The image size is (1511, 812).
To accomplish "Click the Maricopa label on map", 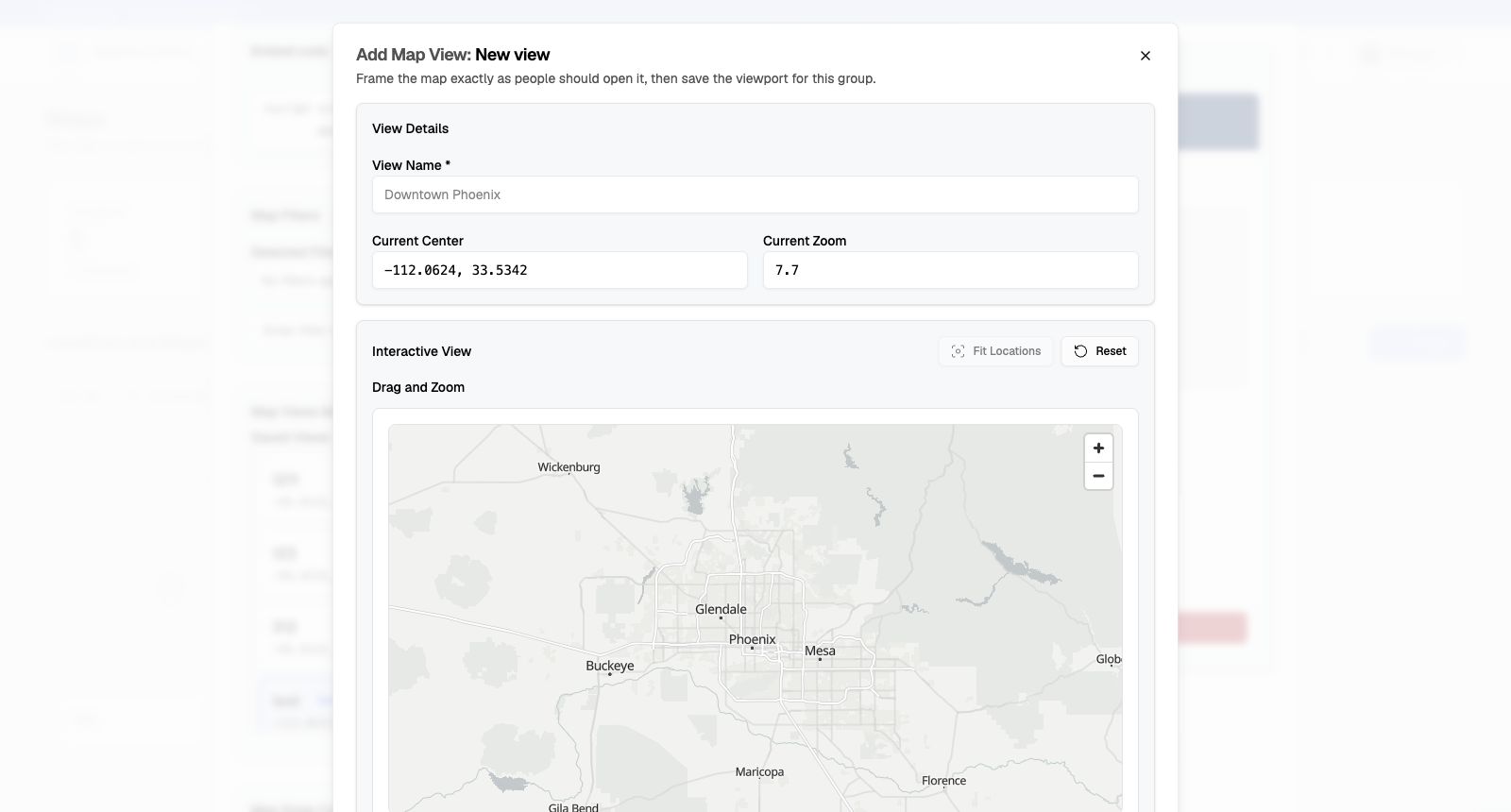I will coord(759,771).
